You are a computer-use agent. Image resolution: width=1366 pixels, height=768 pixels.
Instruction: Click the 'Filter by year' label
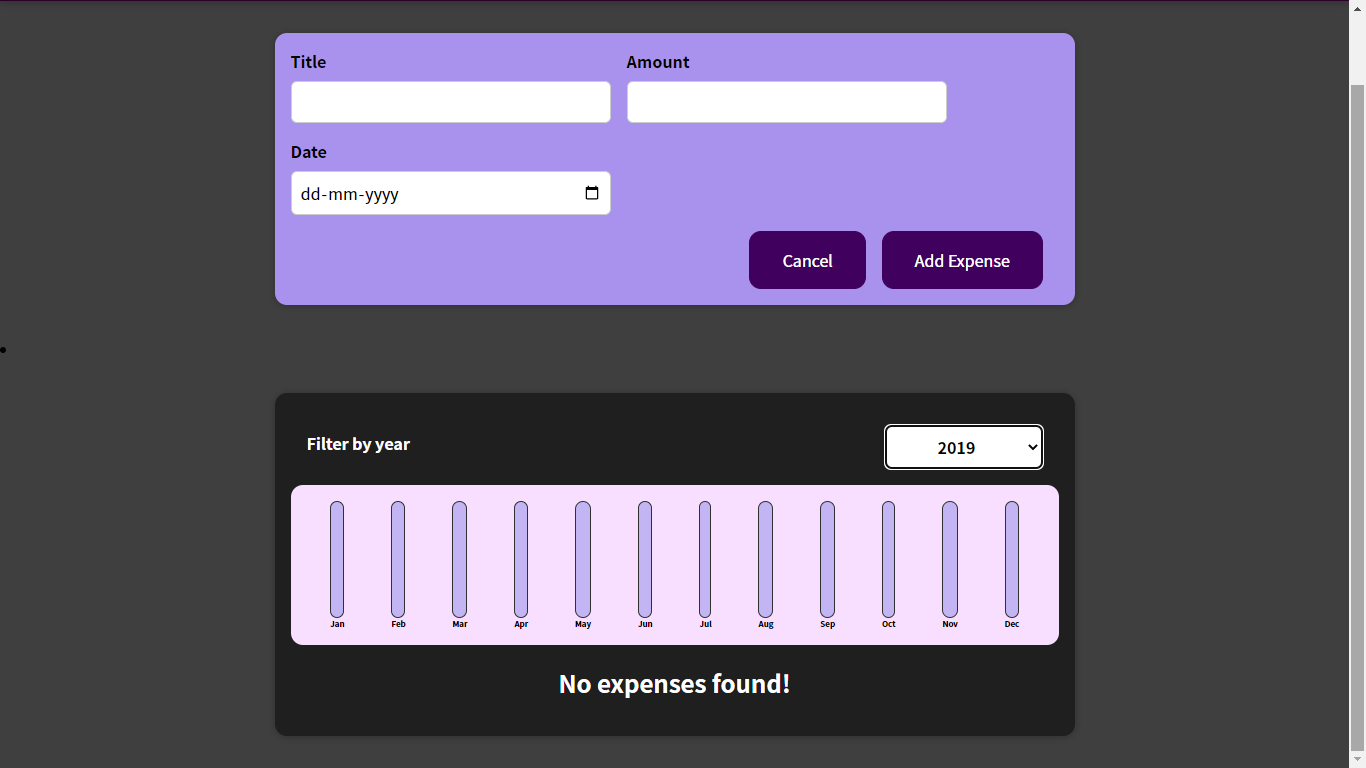[359, 444]
